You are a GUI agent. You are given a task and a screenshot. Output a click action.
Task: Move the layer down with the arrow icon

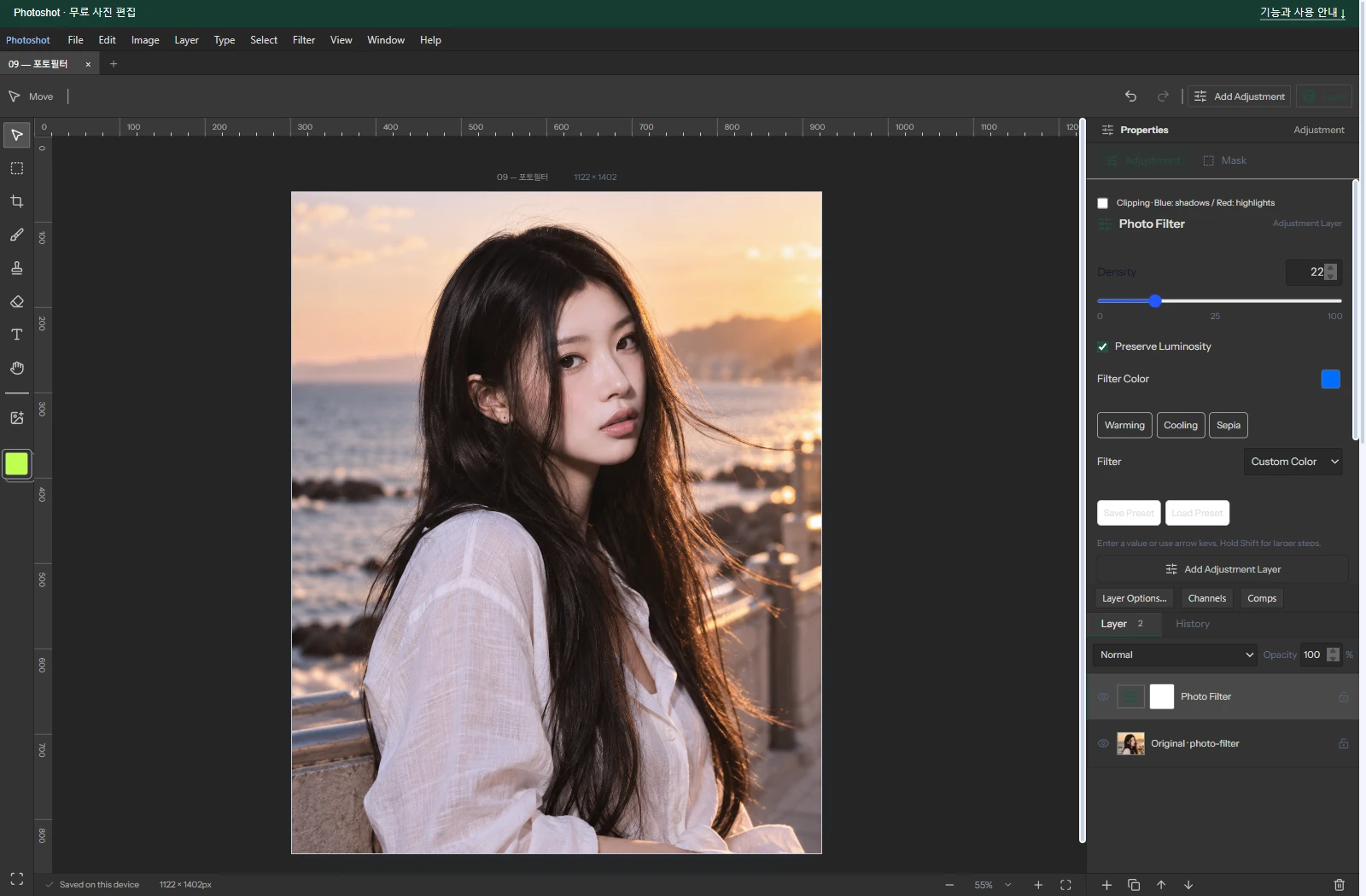tap(1188, 885)
